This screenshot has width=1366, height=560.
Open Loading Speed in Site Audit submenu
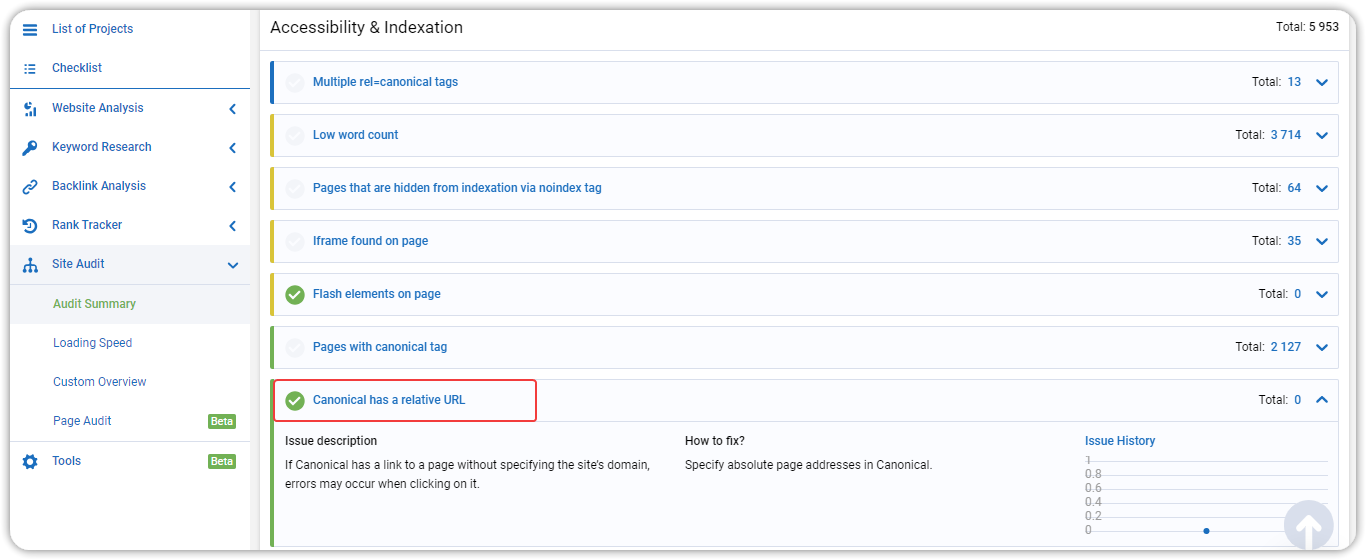click(x=92, y=343)
